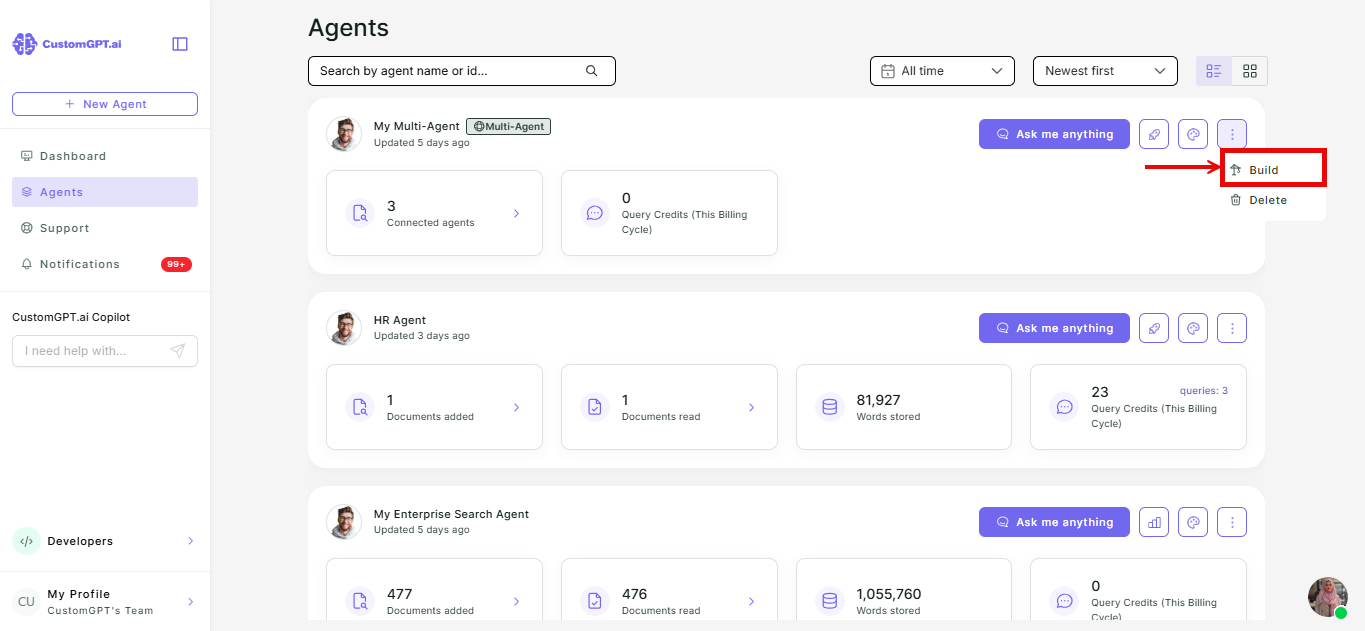Open the palette icon for My Enterprise Search Agent
The width and height of the screenshot is (1365, 631).
point(1193,522)
